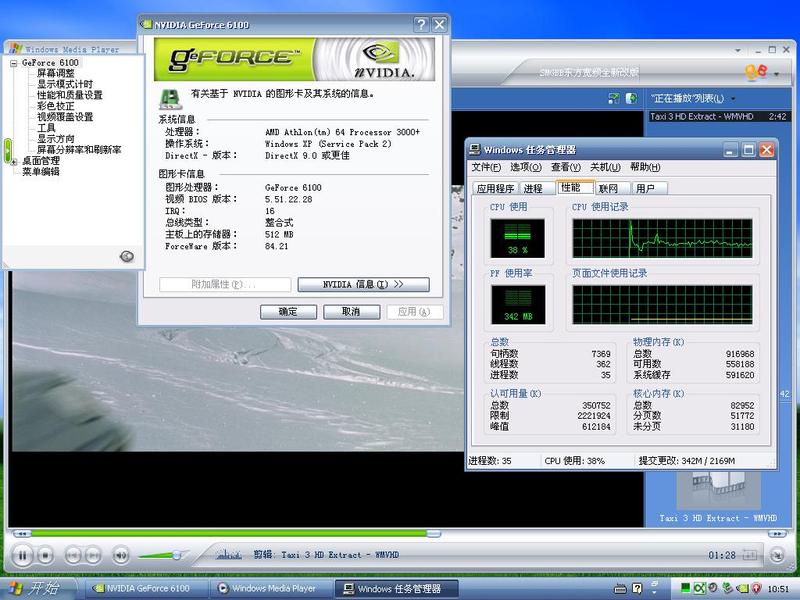The image size is (800, 600).
Task: Select 性能和质量设置 in the tree
Action: tap(69, 95)
